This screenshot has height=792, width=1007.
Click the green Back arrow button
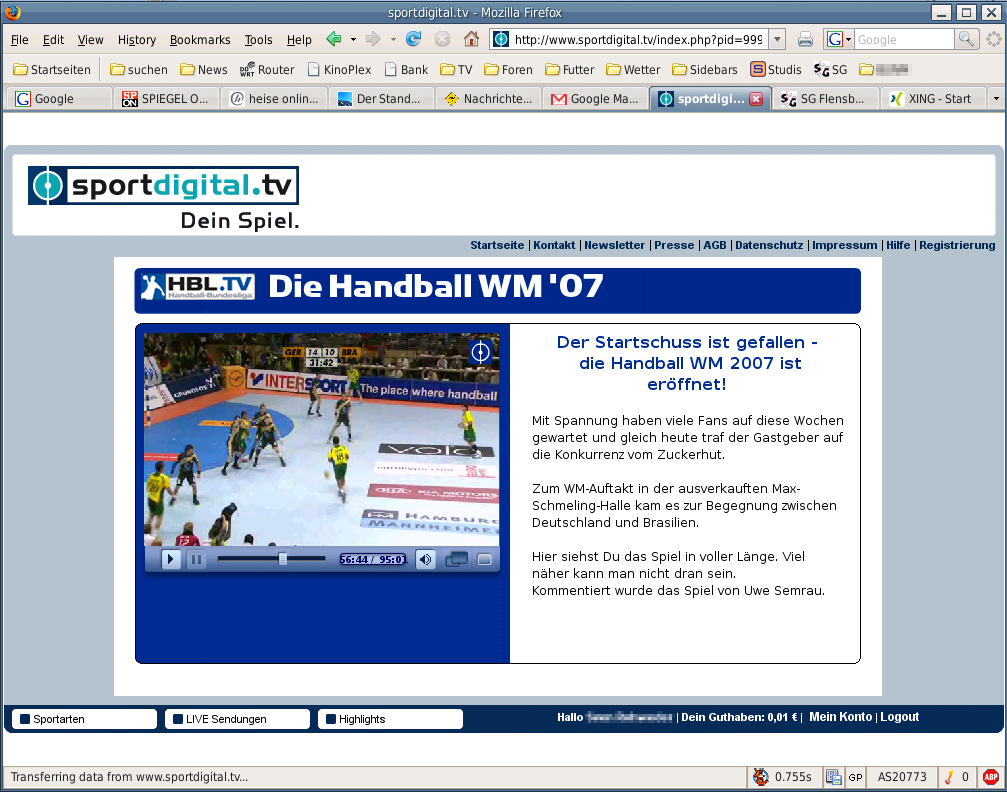[333, 39]
